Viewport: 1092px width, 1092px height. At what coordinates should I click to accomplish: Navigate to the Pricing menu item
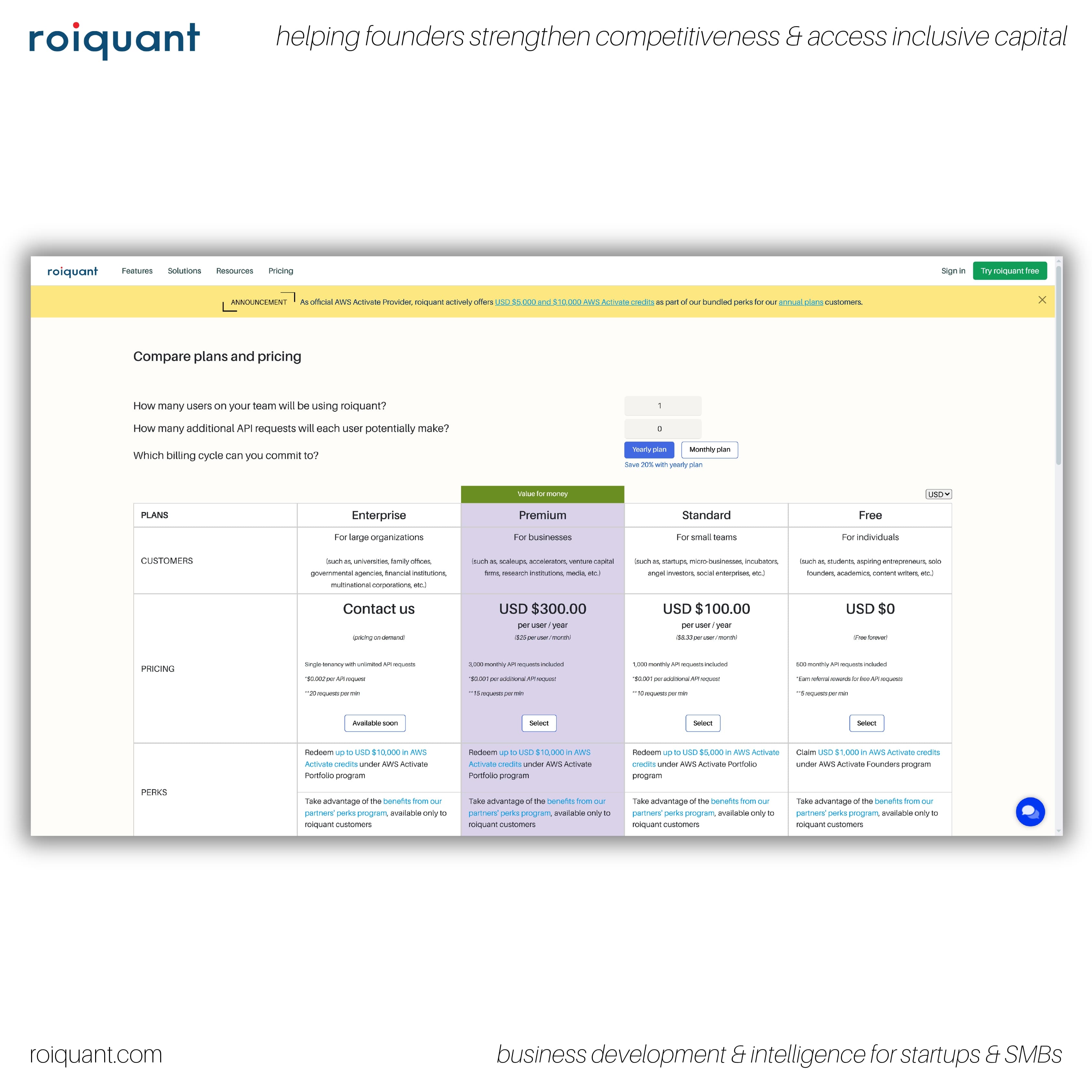point(280,271)
